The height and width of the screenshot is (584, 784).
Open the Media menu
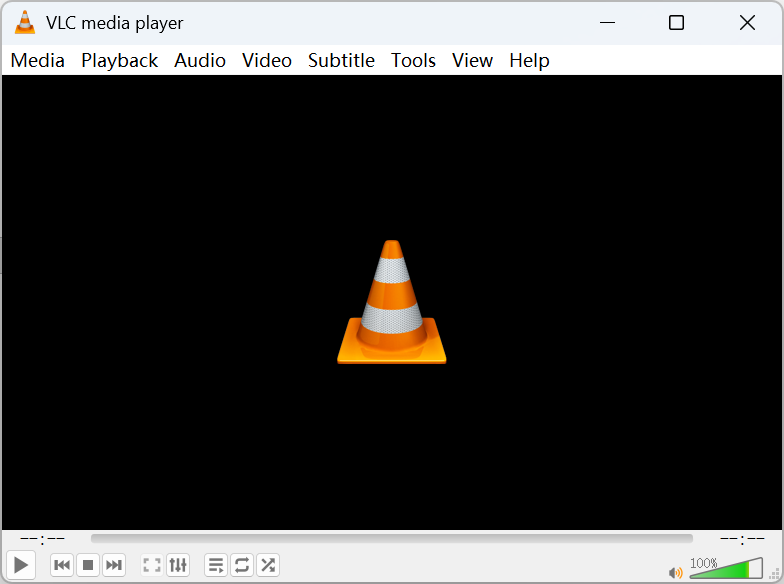tap(38, 60)
